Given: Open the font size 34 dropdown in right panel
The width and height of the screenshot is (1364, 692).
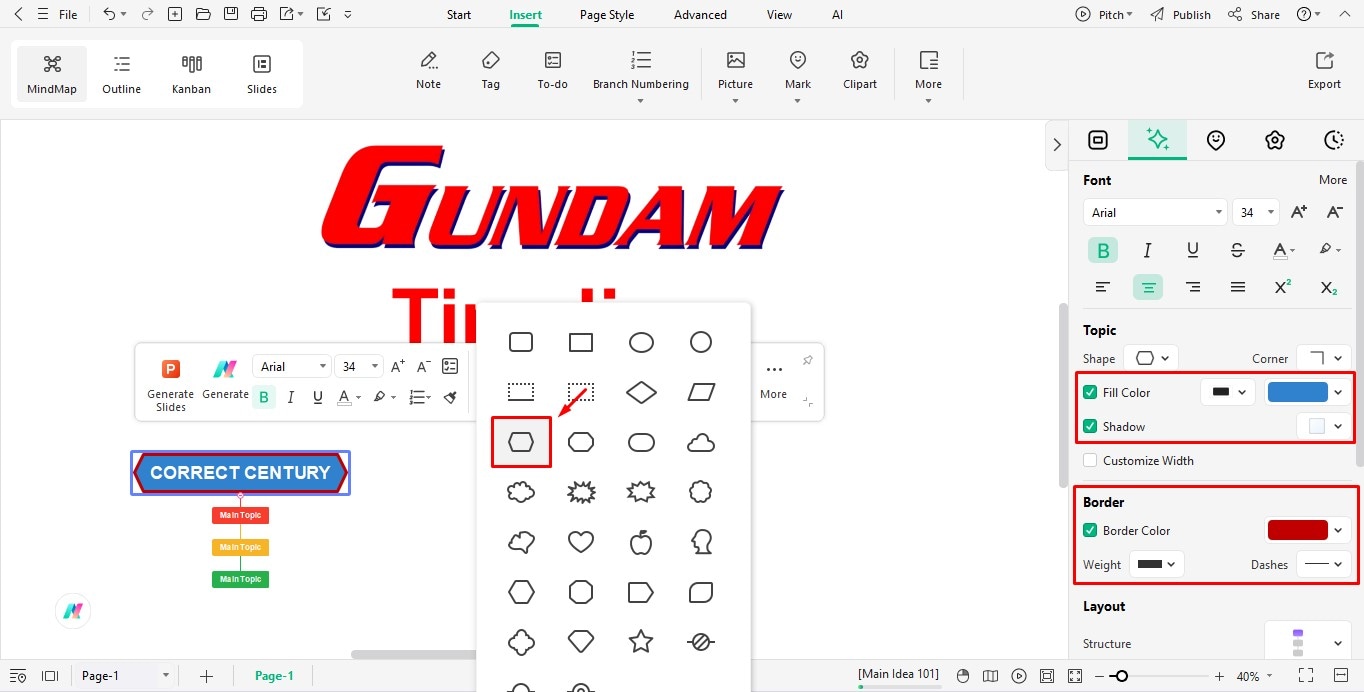Looking at the screenshot, I should pos(1255,212).
